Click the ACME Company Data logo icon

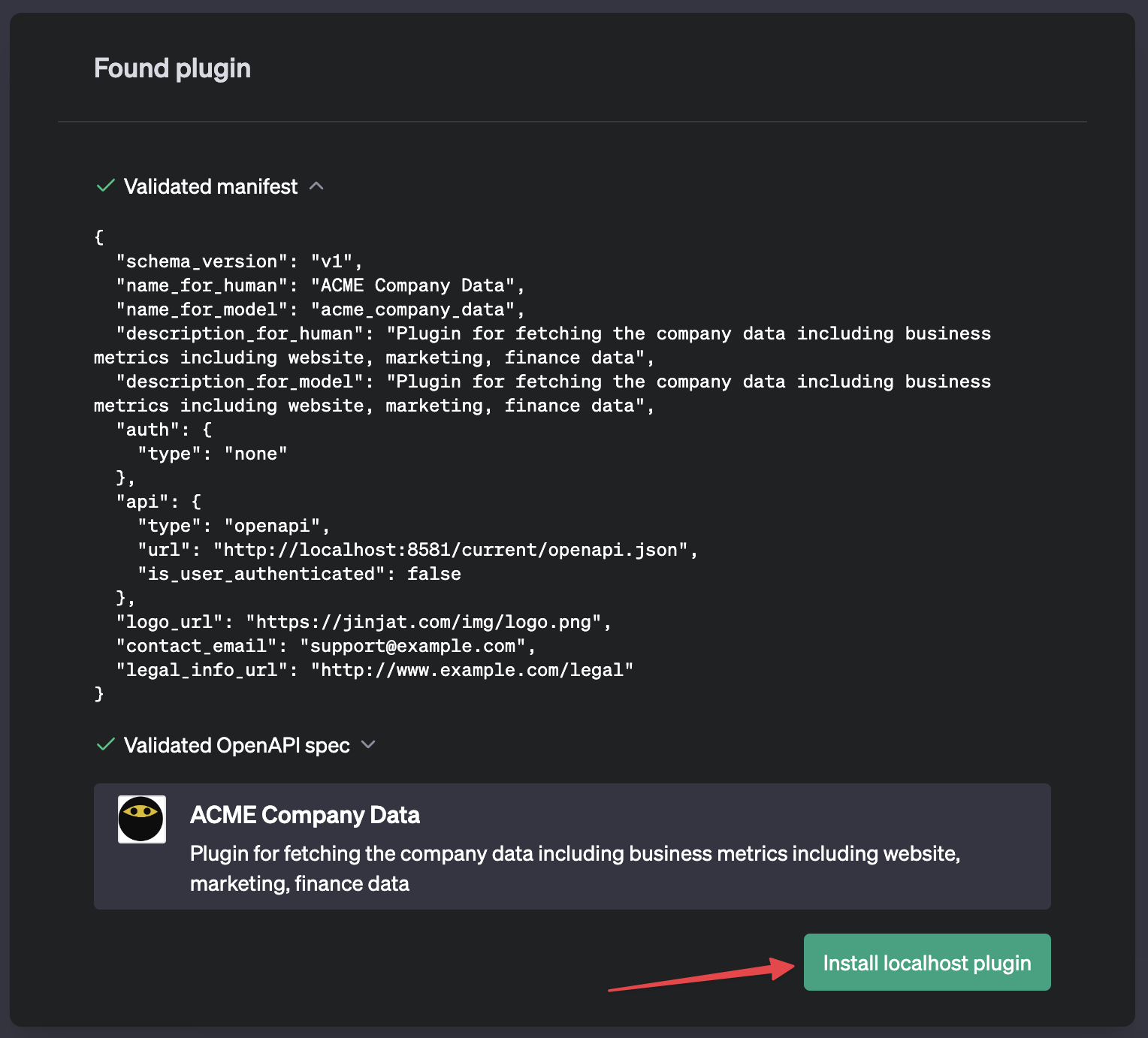tap(141, 819)
